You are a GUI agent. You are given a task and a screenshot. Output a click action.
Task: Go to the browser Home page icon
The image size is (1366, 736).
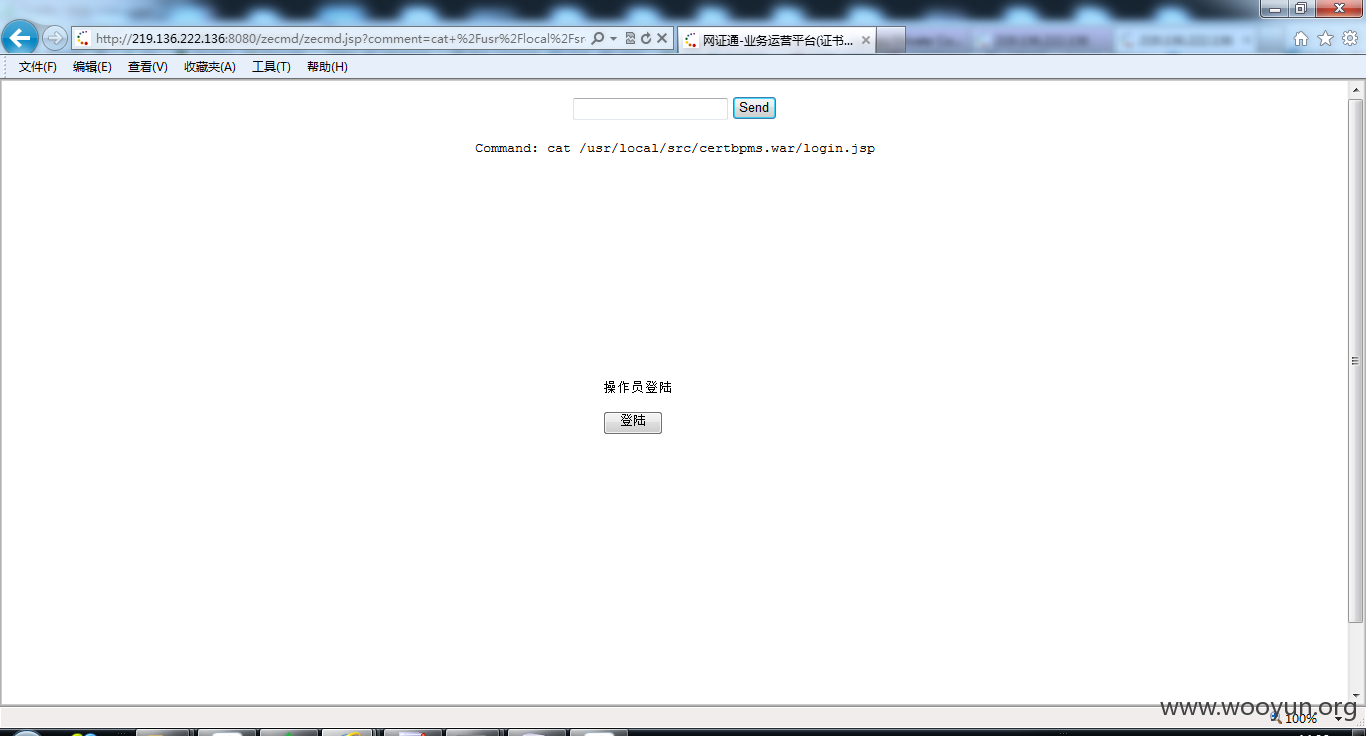click(1301, 39)
